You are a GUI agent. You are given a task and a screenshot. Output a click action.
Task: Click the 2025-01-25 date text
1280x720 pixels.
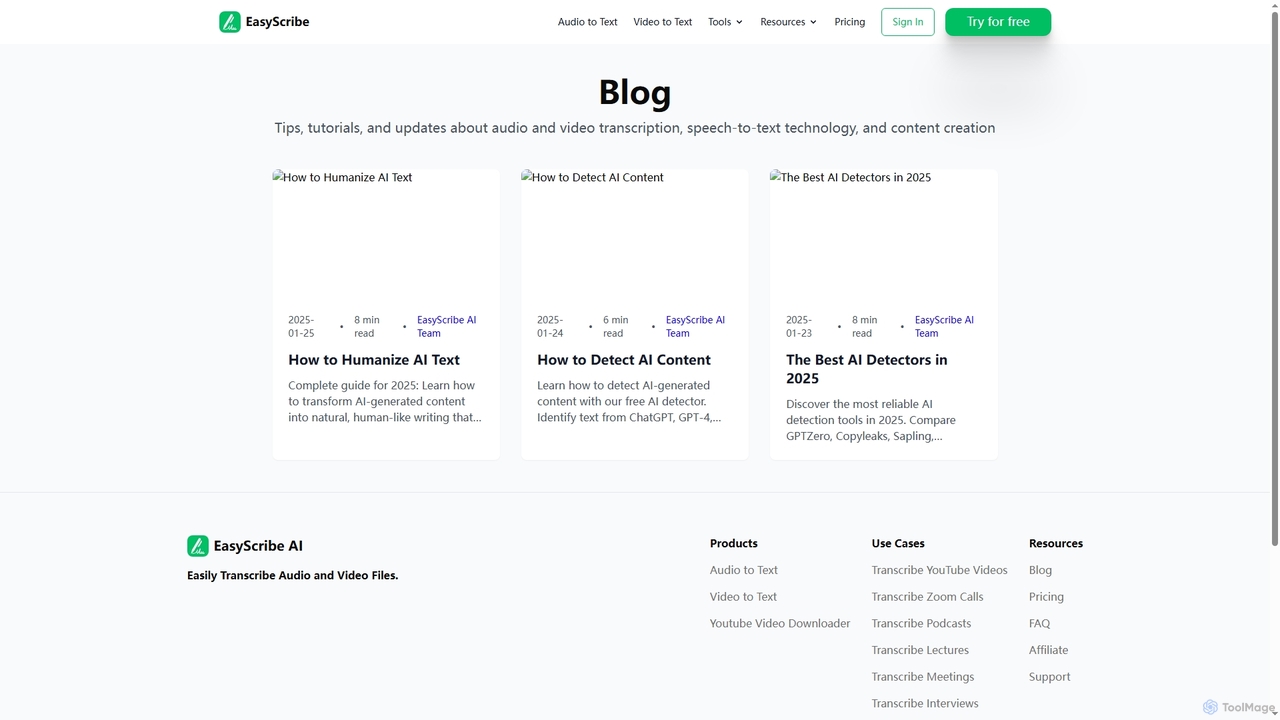[x=301, y=326]
